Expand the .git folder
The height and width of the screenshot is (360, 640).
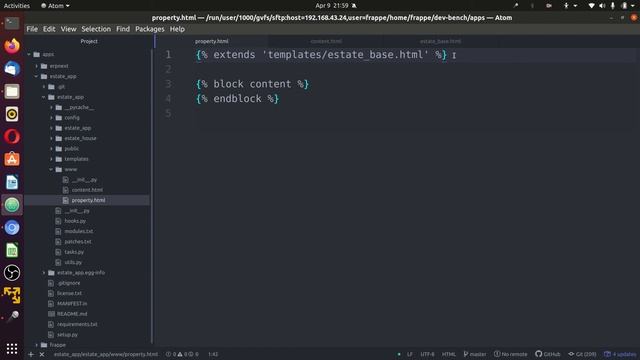tap(44, 87)
